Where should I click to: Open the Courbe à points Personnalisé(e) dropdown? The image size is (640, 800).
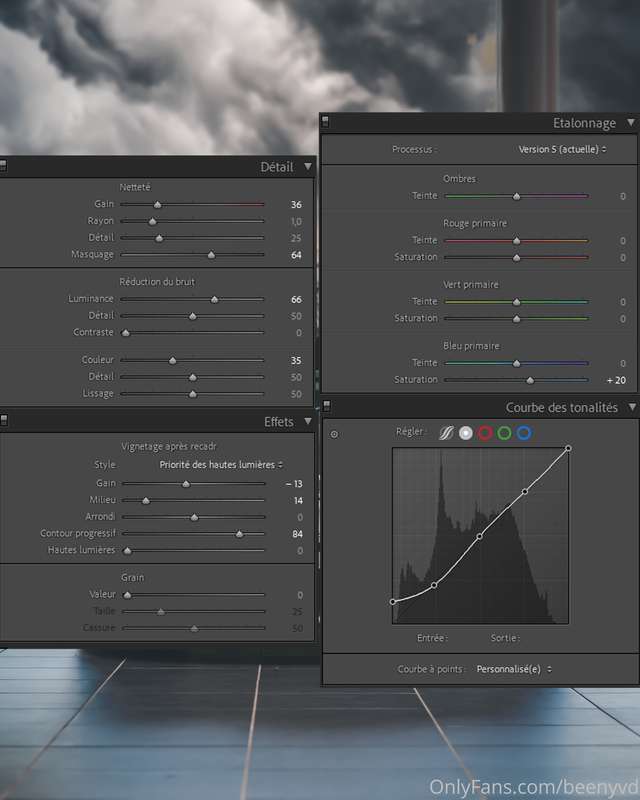tap(514, 669)
